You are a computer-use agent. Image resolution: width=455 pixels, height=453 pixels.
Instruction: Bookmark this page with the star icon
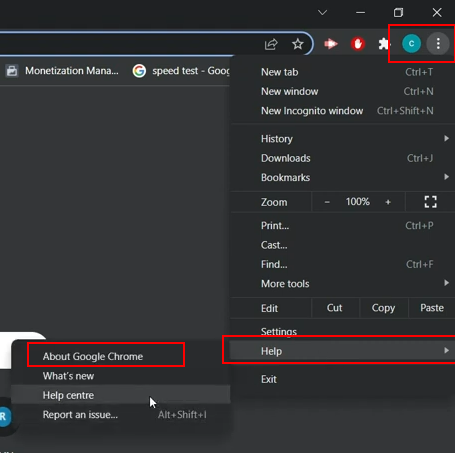pos(297,44)
